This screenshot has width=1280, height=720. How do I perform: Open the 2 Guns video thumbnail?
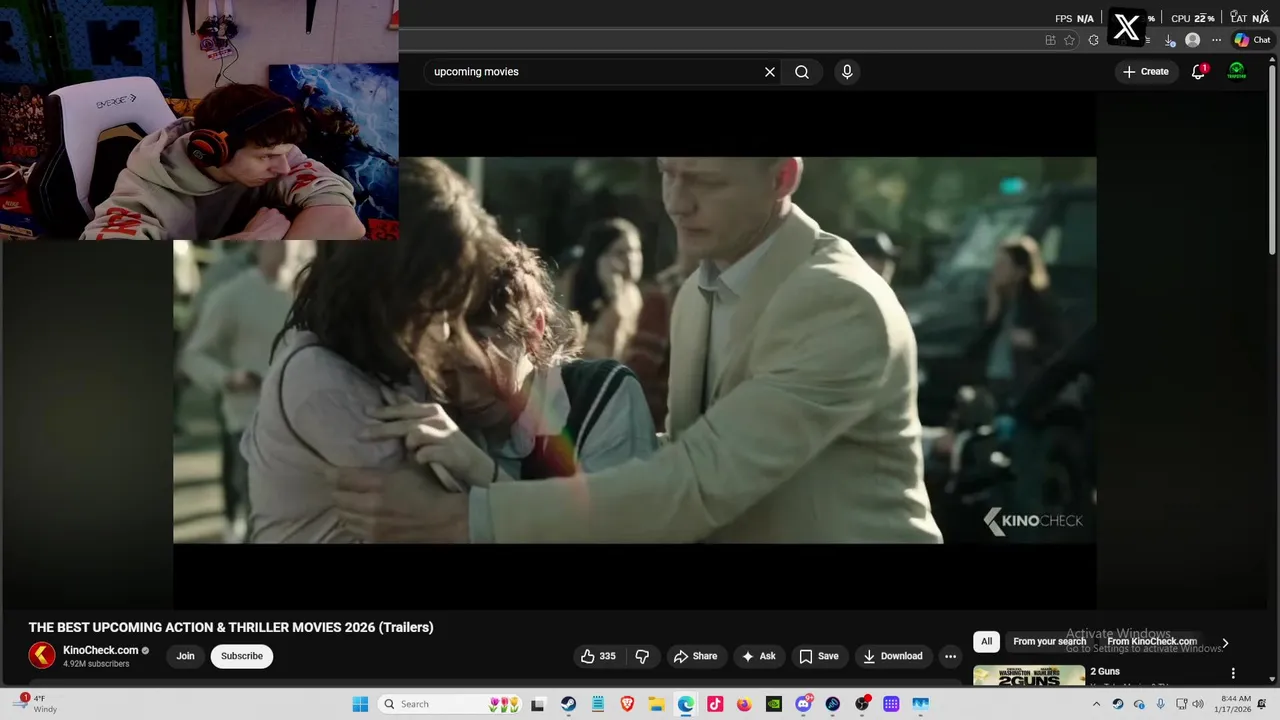[1029, 675]
